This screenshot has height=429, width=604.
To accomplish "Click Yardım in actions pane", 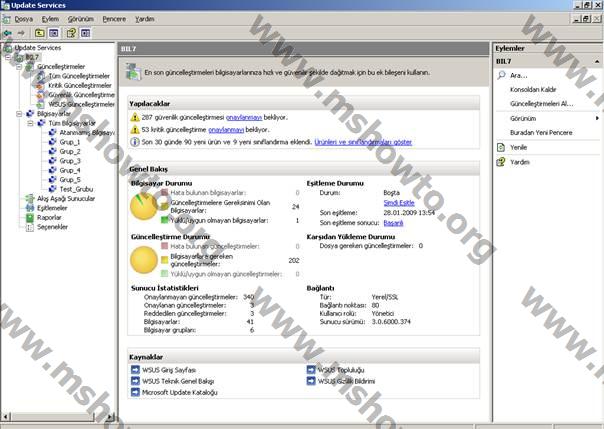I will click(x=520, y=162).
